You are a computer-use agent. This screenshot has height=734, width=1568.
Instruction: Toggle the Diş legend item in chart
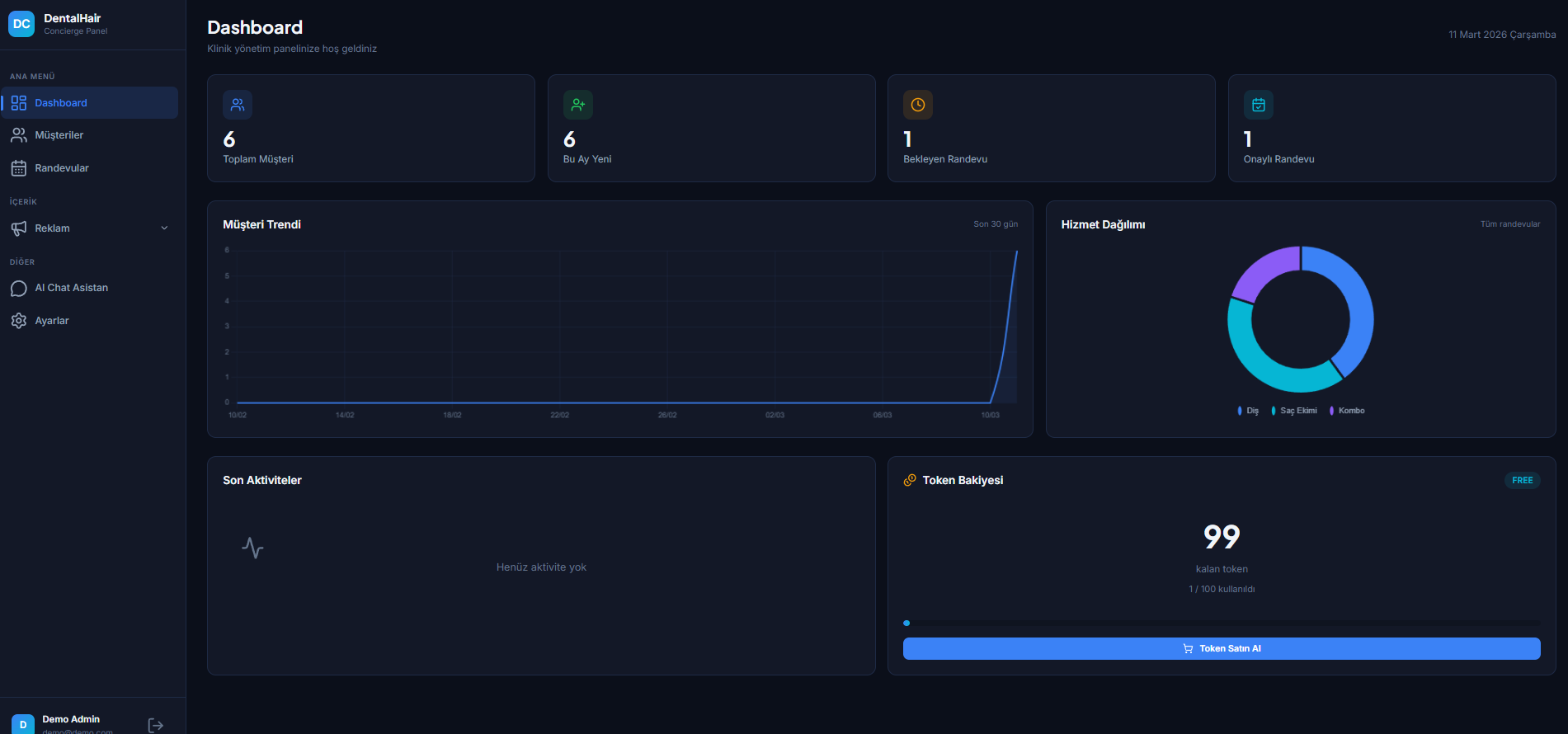(1248, 411)
